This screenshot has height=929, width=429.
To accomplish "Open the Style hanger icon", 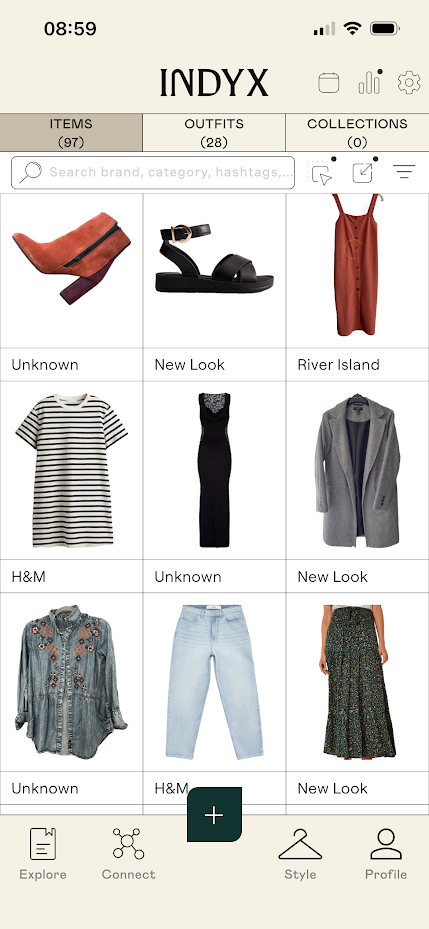I will point(300,854).
